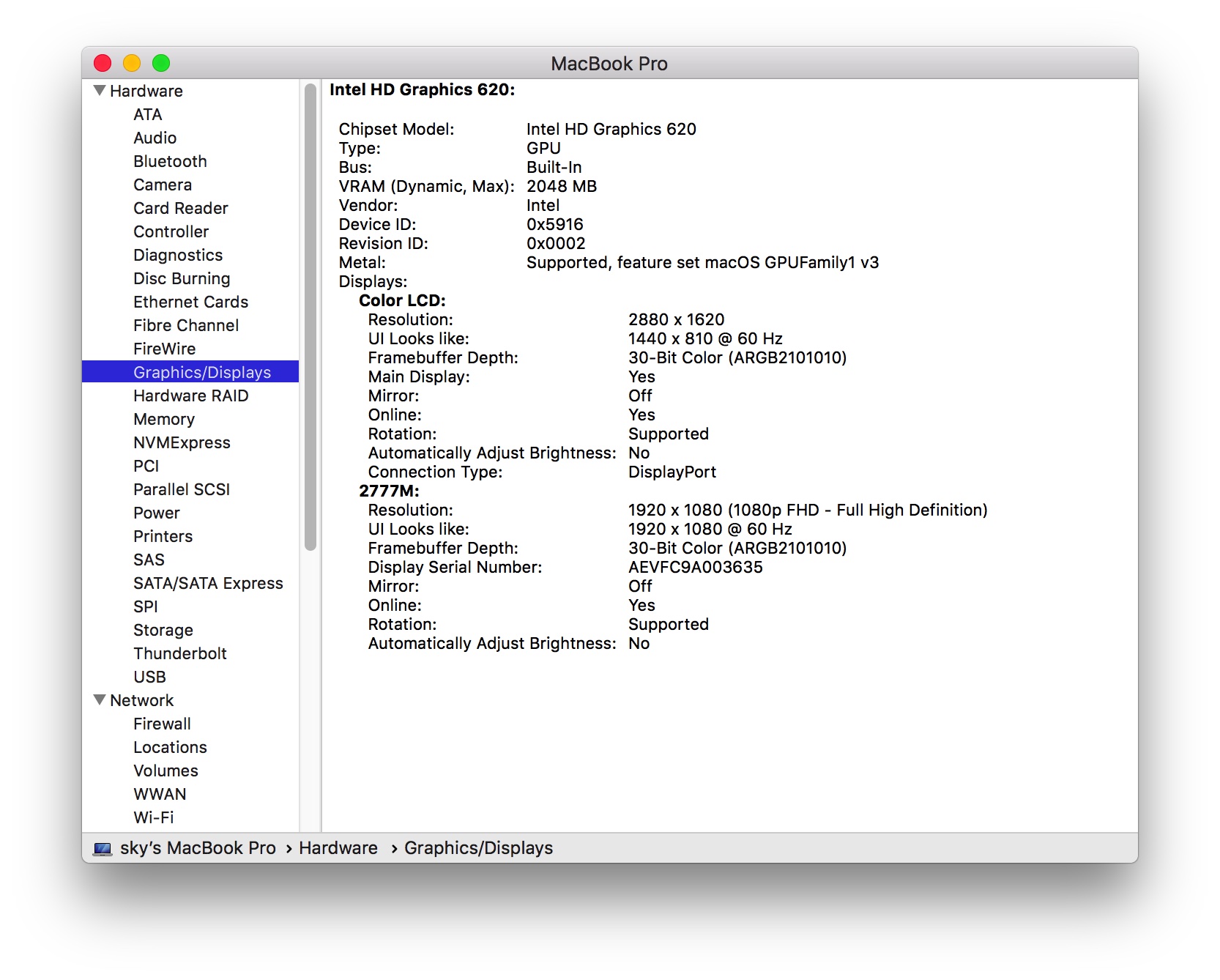
Task: Open the NVMExpress entry
Action: point(182,442)
